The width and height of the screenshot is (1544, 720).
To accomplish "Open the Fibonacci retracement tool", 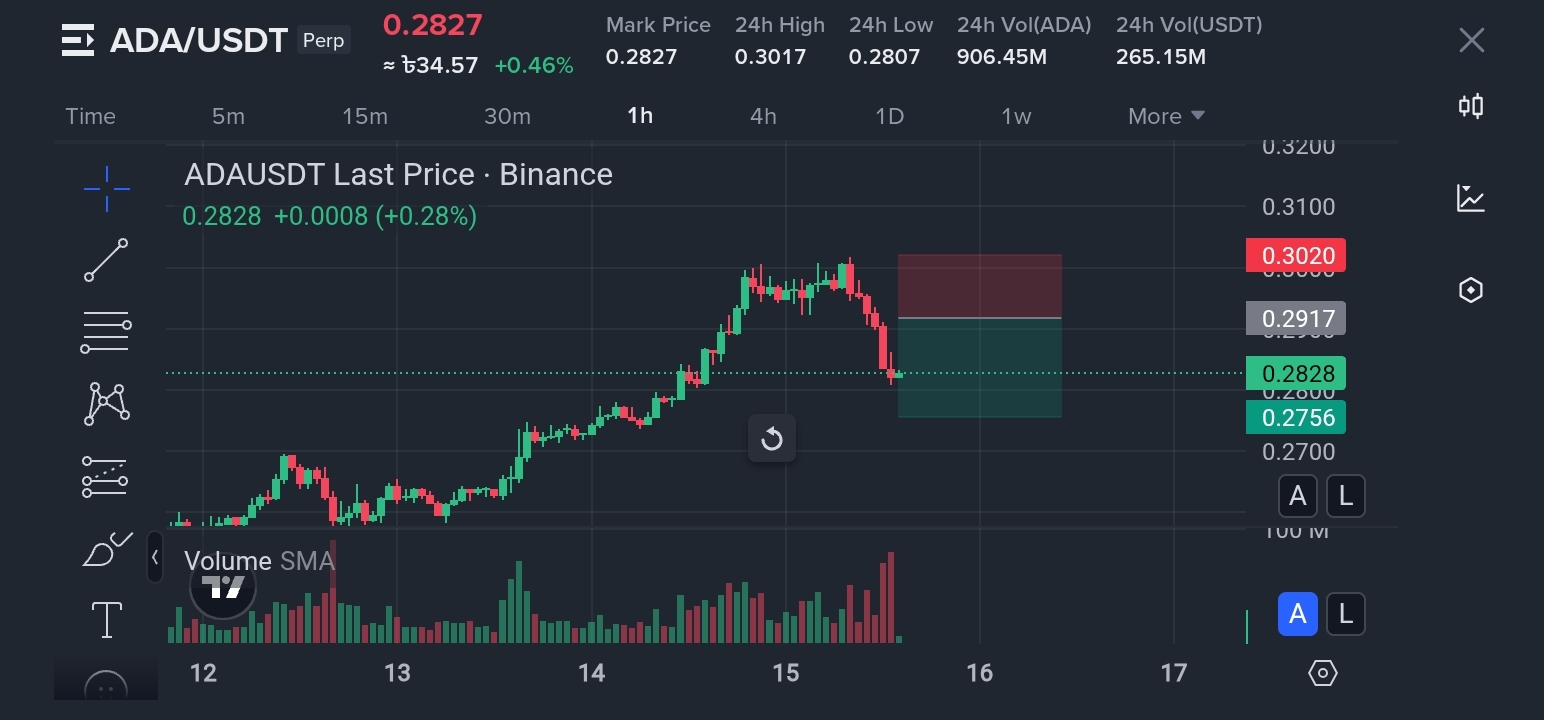I will [105, 332].
